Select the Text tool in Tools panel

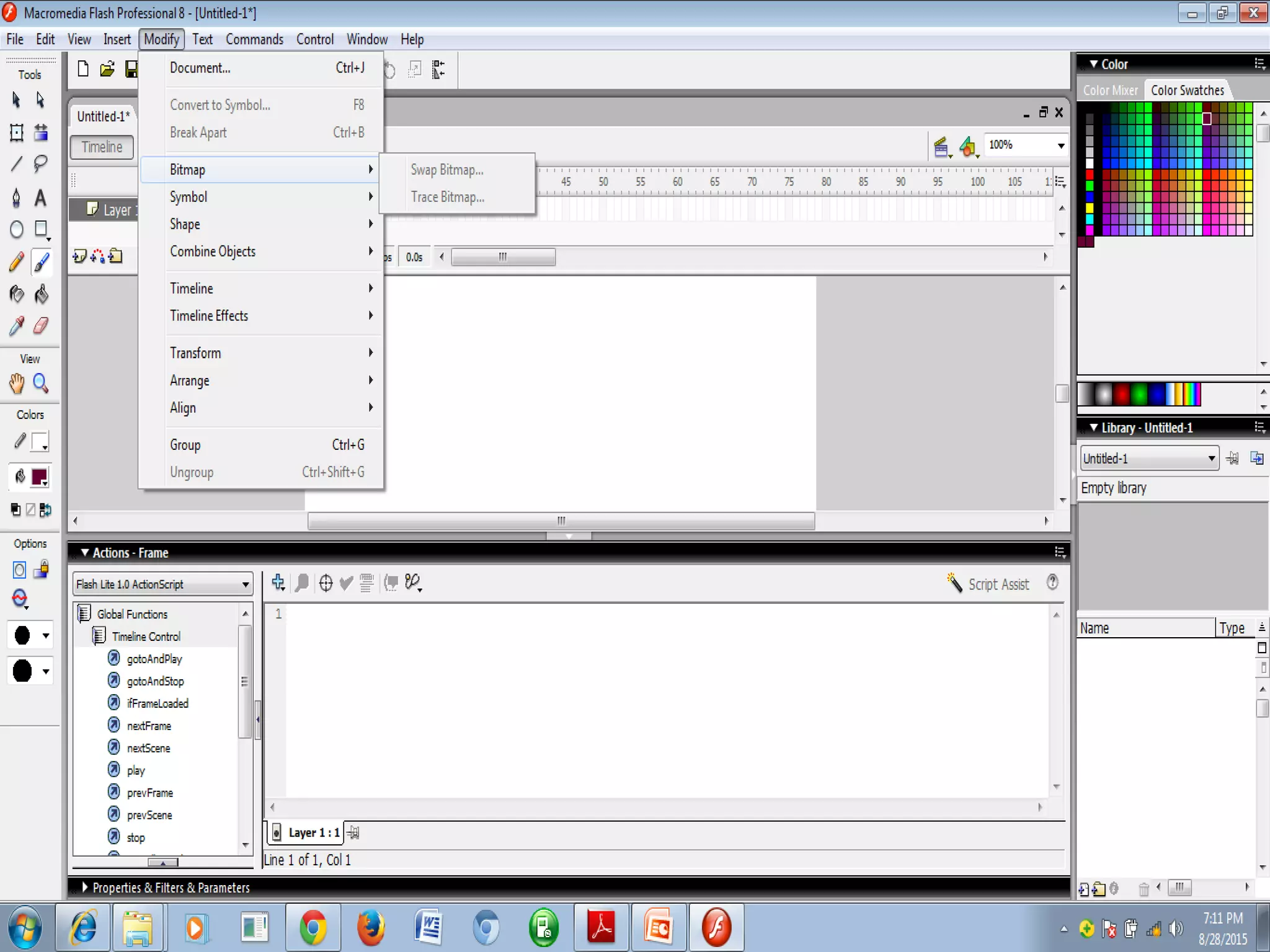pyautogui.click(x=40, y=198)
